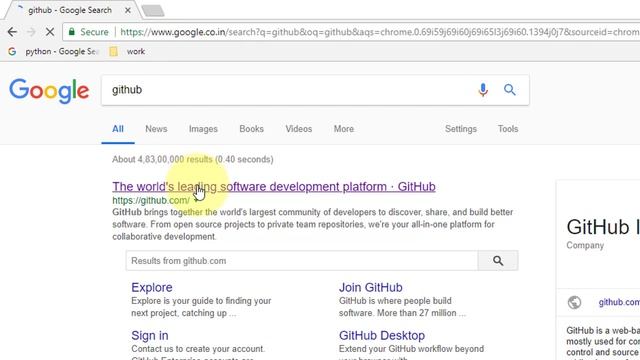This screenshot has height=360, width=640.
Task: Switch to the Images tab
Action: 203,129
